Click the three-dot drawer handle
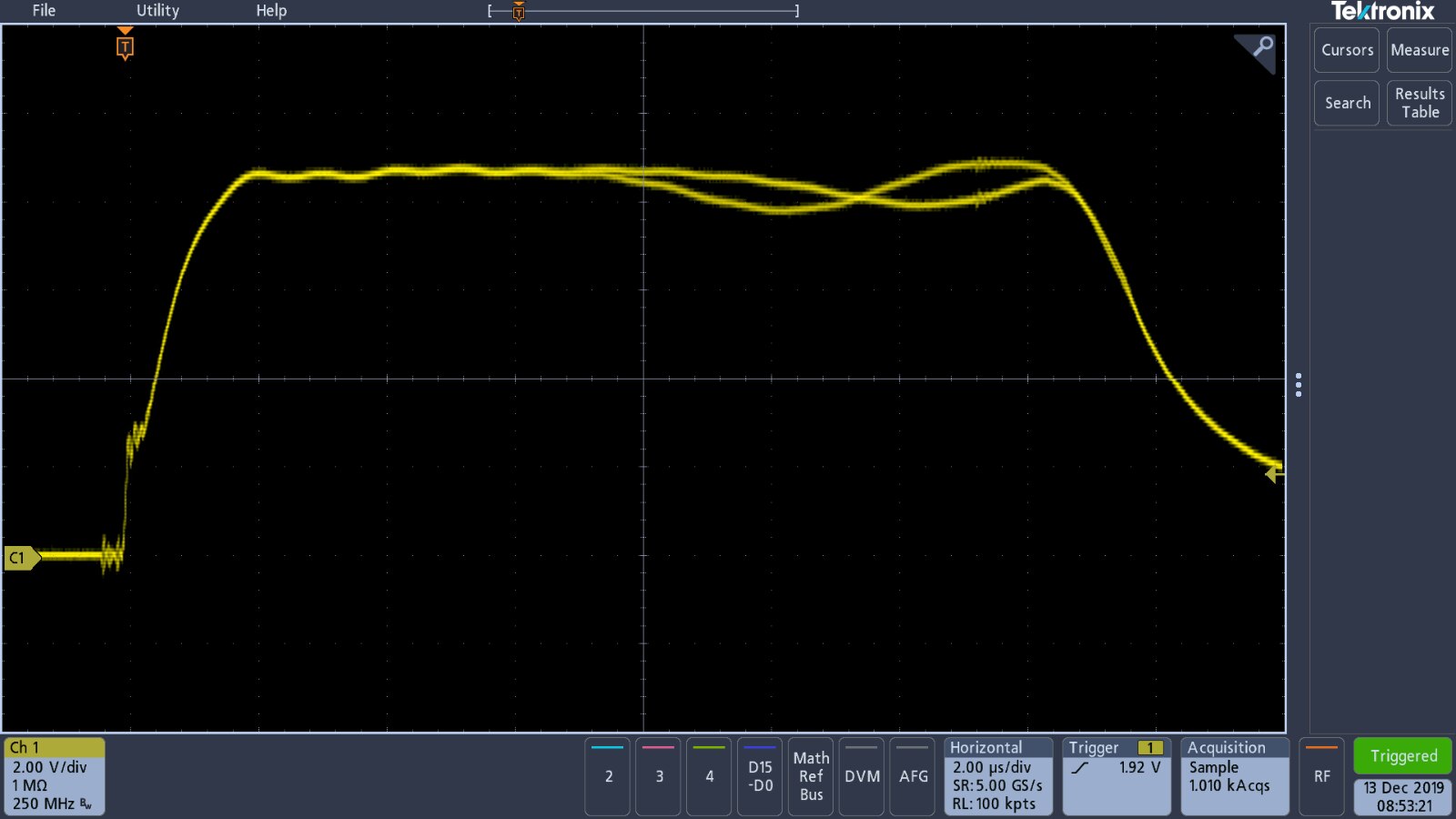1456x819 pixels. (x=1299, y=385)
